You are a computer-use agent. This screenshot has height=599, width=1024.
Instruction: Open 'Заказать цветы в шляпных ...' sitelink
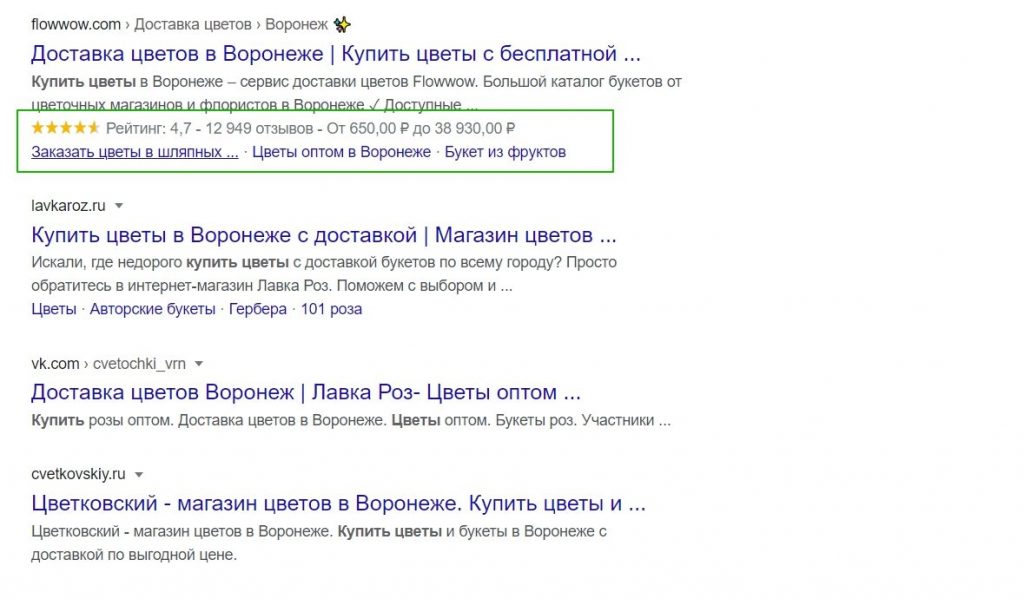(x=135, y=152)
